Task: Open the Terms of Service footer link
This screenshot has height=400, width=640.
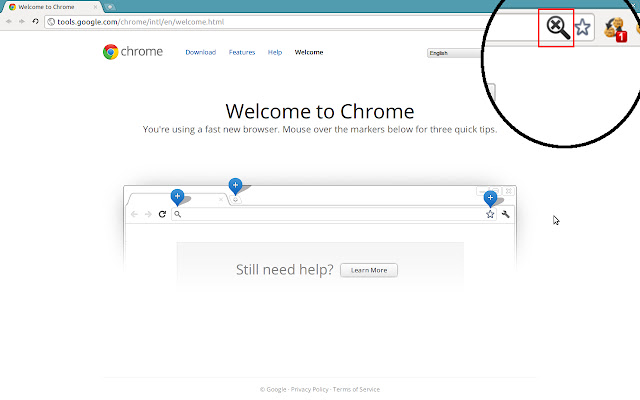Action: [x=356, y=389]
